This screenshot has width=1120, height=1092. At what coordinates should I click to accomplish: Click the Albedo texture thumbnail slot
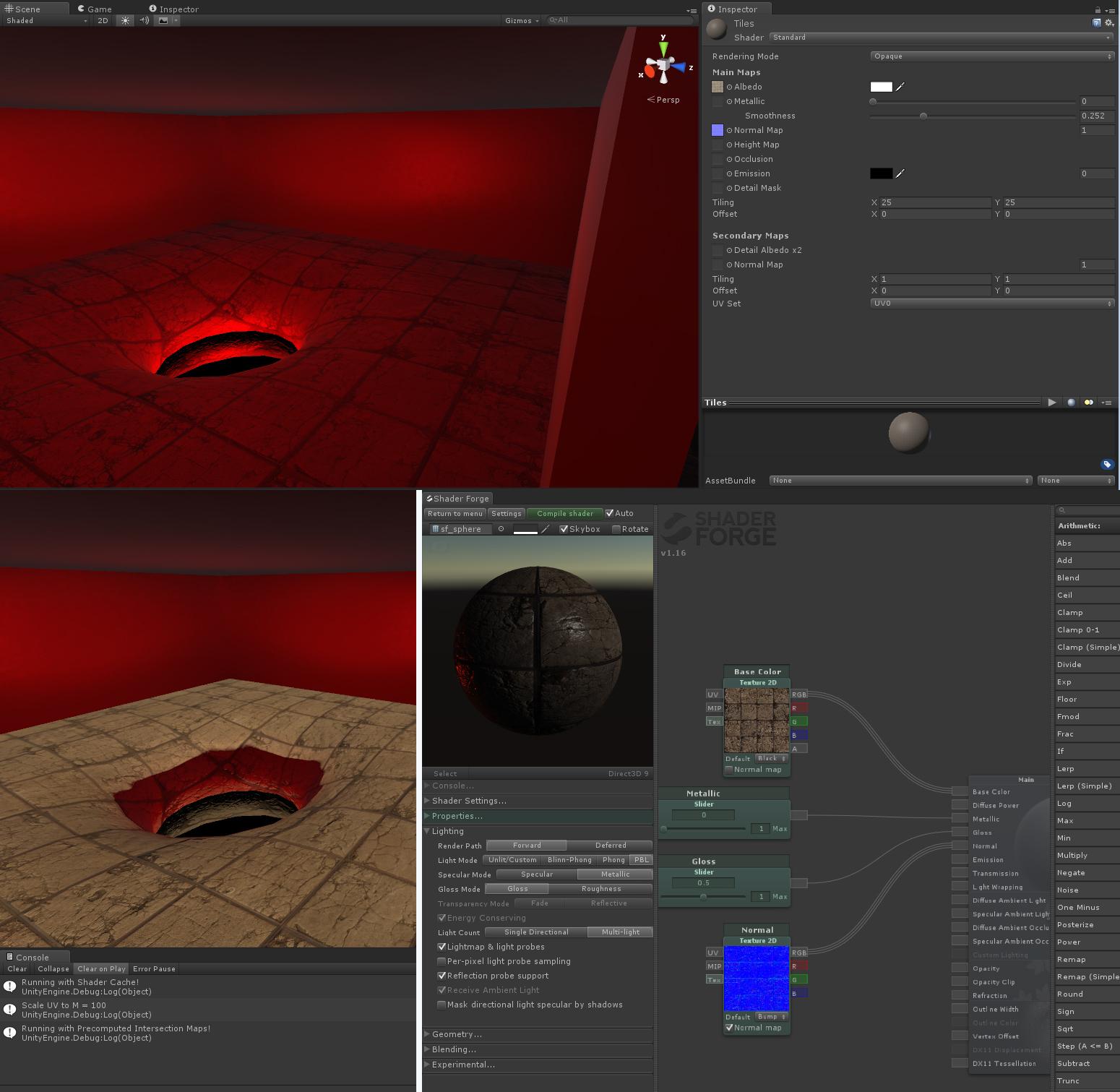pyautogui.click(x=718, y=87)
